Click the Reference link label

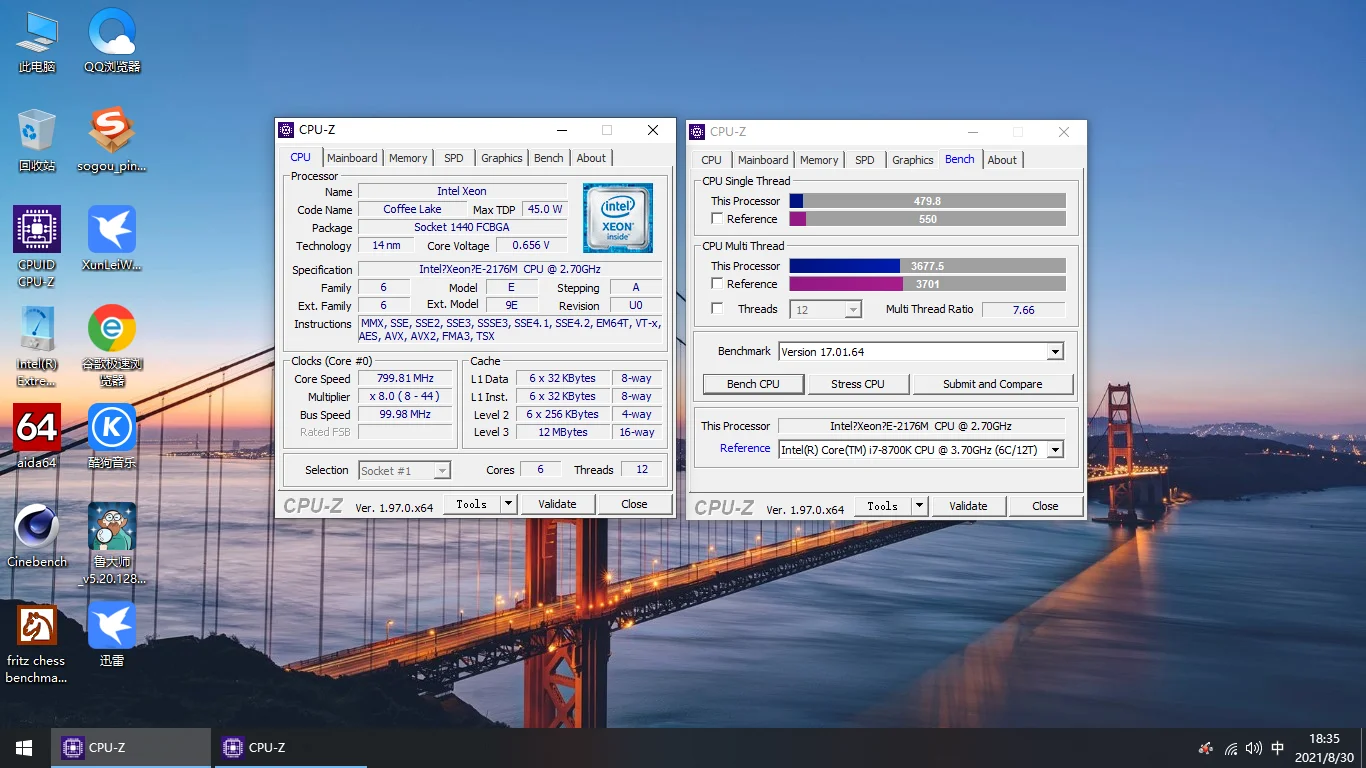tap(745, 448)
